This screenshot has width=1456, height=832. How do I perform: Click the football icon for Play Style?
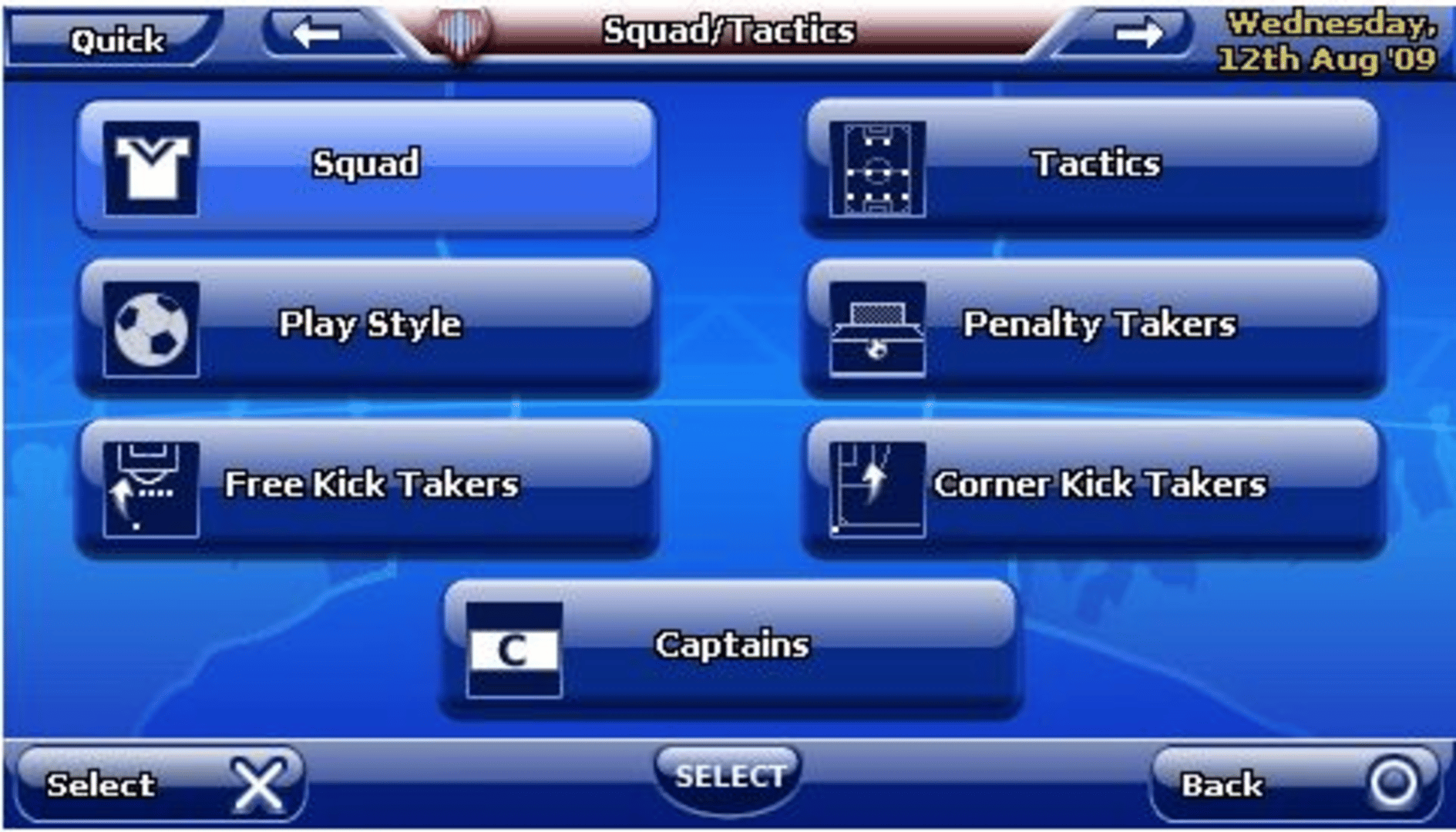click(x=151, y=329)
